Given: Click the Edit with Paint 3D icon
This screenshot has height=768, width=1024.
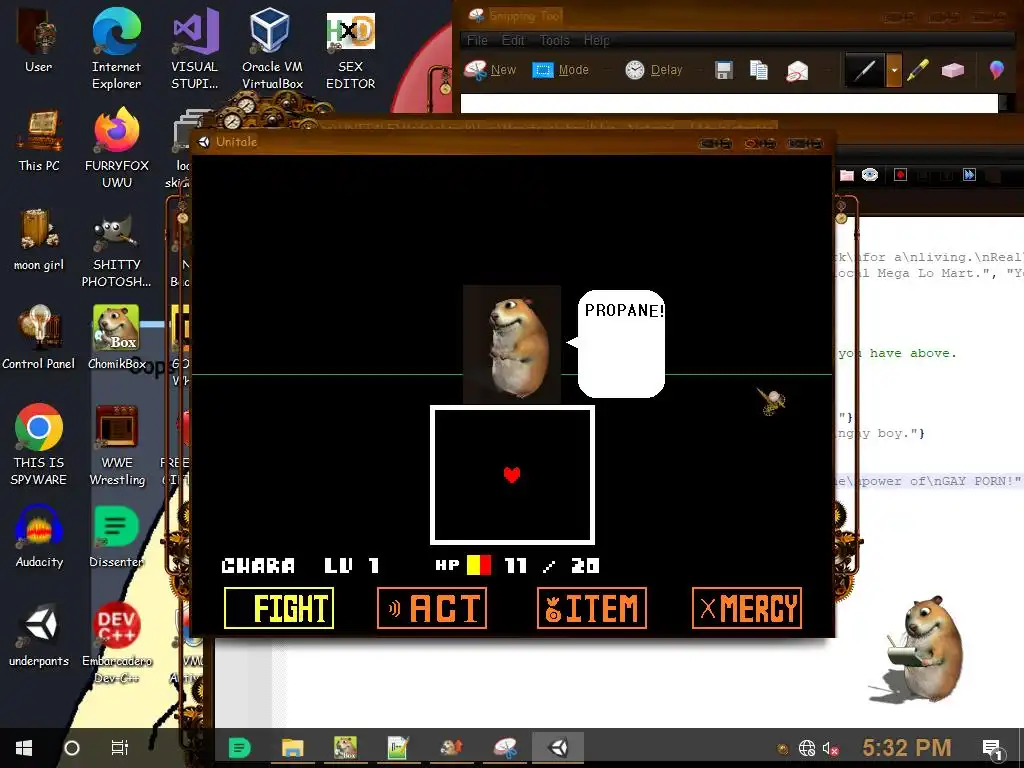Looking at the screenshot, I should coord(996,69).
